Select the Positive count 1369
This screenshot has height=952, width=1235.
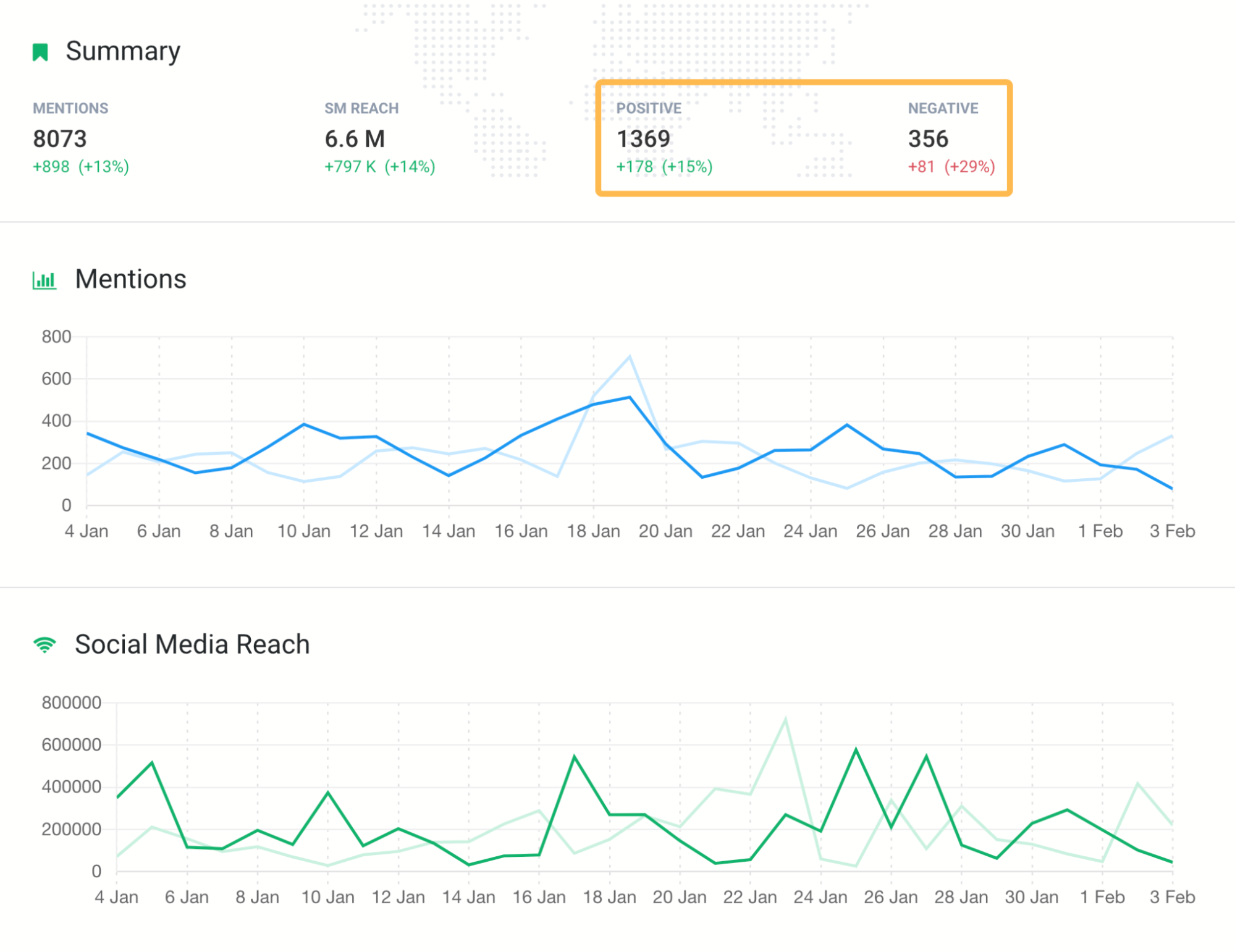click(643, 139)
